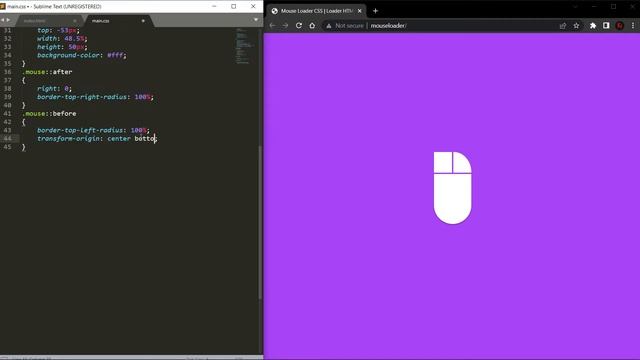The height and width of the screenshot is (360, 640).
Task: Reload the mouseloader page
Action: click(x=299, y=25)
